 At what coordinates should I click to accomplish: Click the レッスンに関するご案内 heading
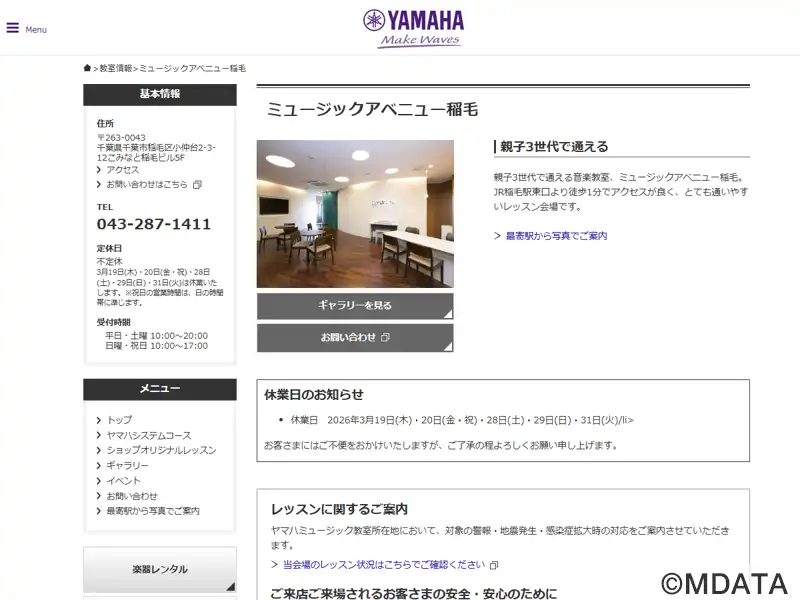pos(339,509)
